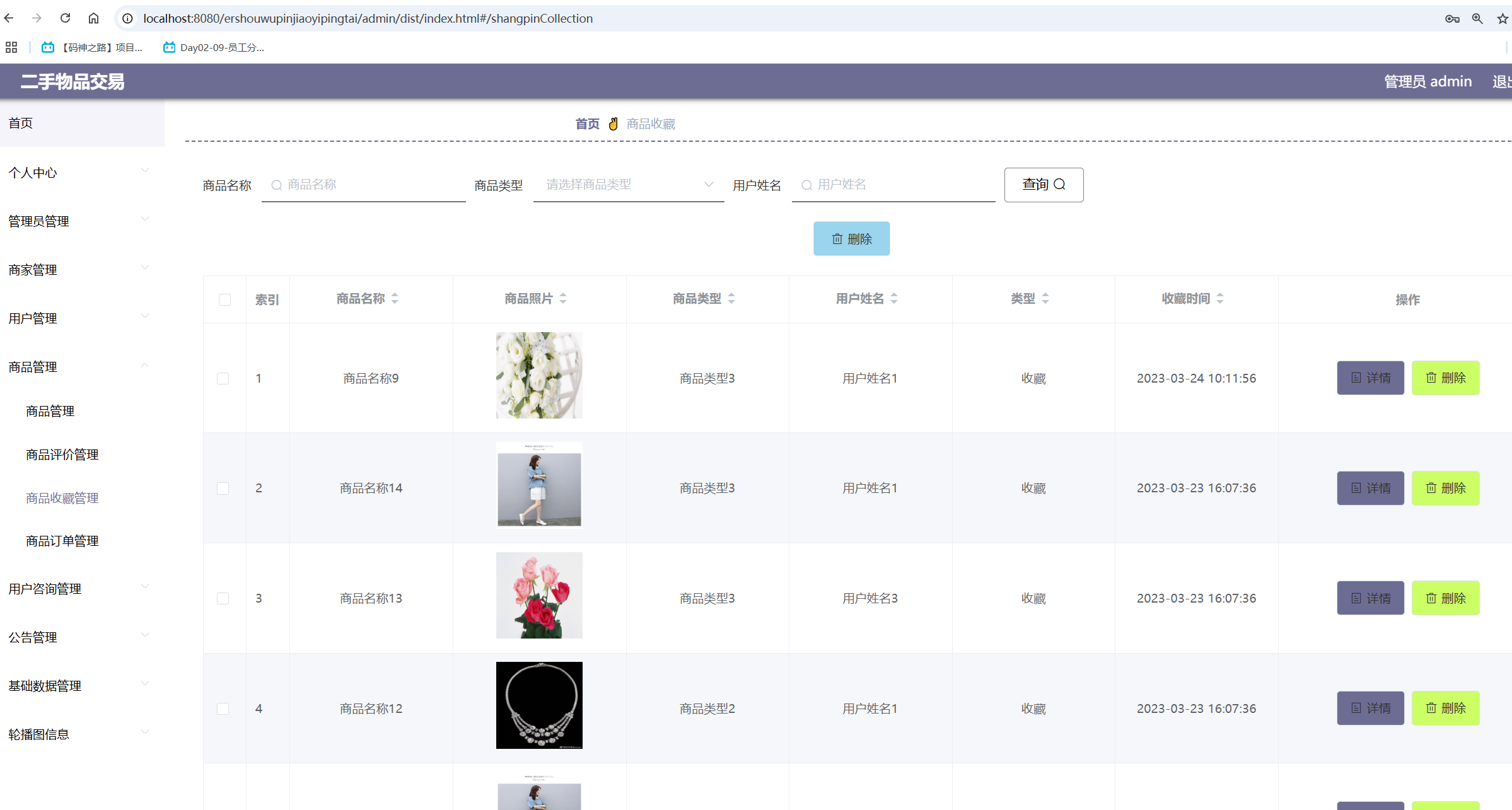The width and height of the screenshot is (1512, 810).
Task: Go to 首页 in sidebar
Action: coord(82,123)
